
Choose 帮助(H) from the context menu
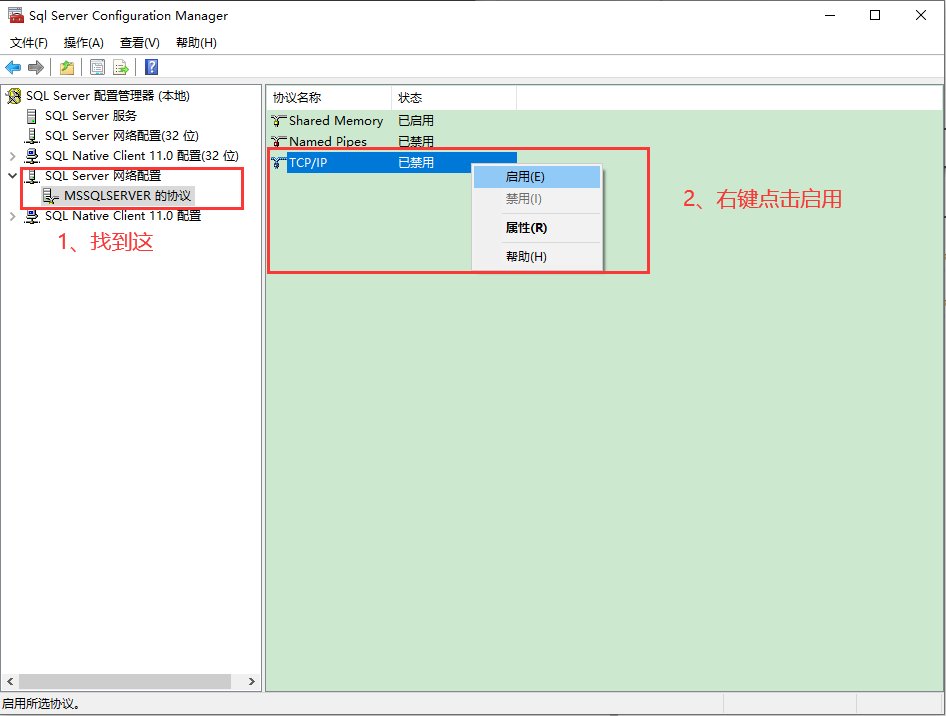(537, 256)
